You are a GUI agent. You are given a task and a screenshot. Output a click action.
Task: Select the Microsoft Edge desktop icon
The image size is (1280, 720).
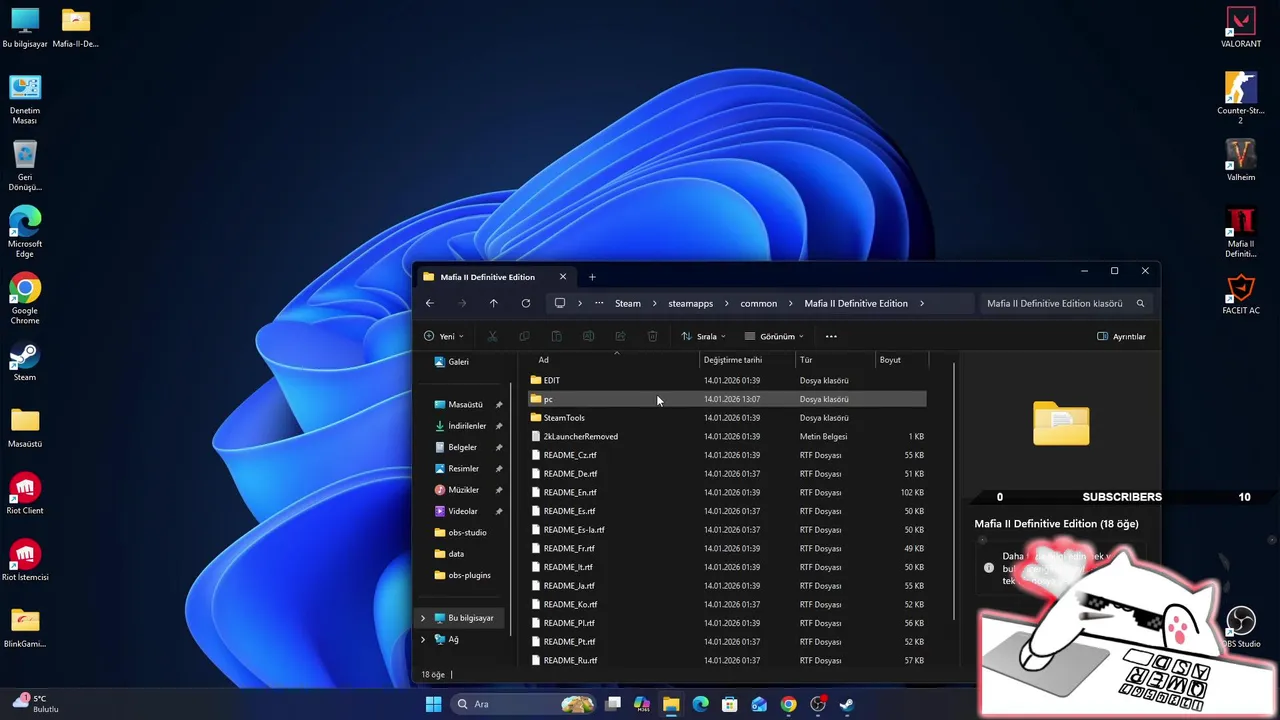25,232
